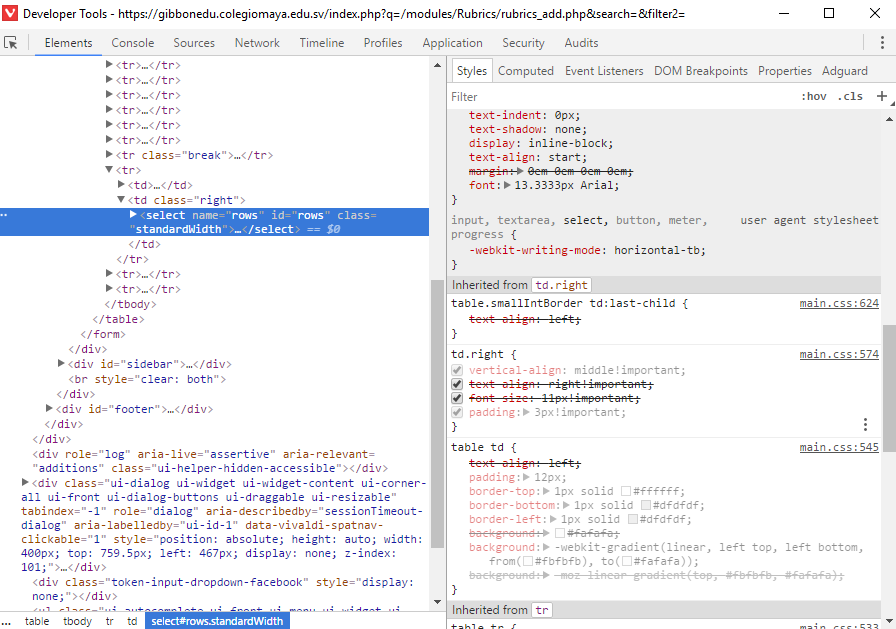Expand the border-top shorthand triangle

point(546,491)
